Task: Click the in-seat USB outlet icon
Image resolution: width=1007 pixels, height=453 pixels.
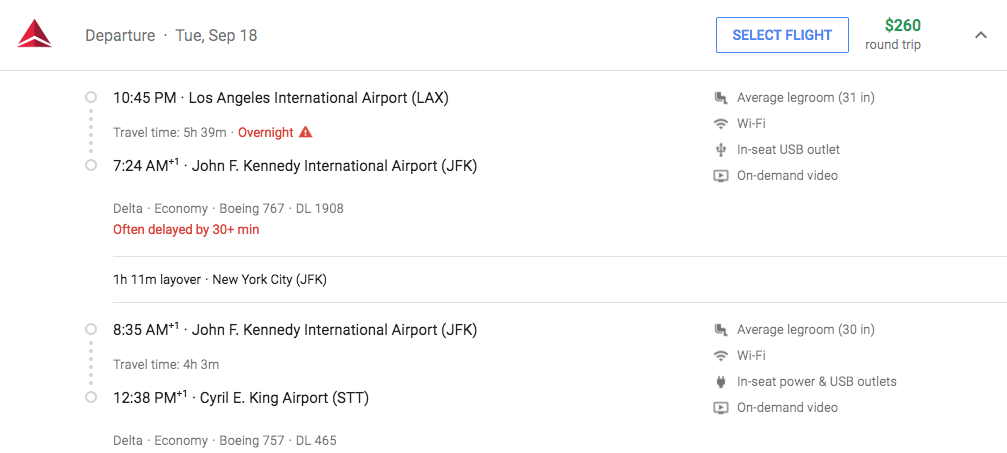Action: (x=720, y=150)
